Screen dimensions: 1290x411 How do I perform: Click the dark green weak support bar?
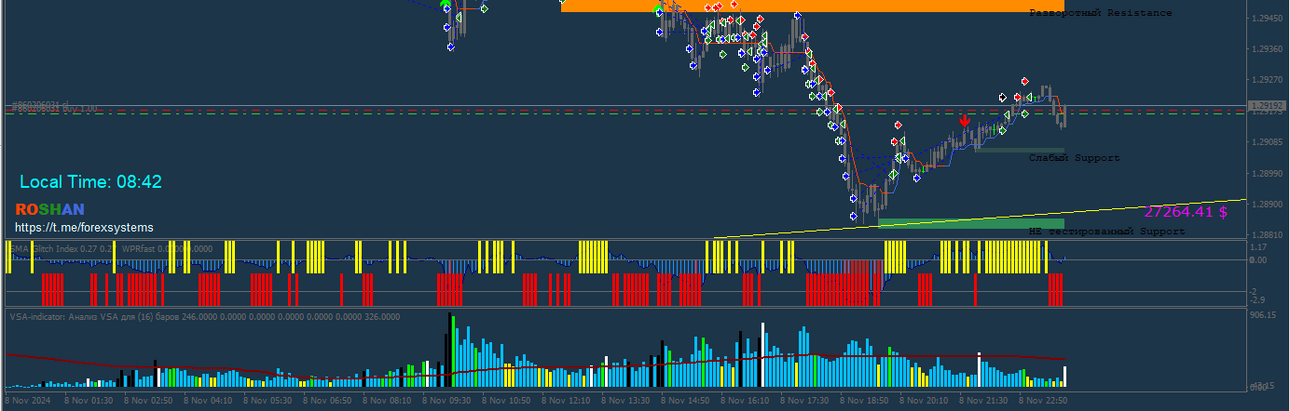(1020, 150)
